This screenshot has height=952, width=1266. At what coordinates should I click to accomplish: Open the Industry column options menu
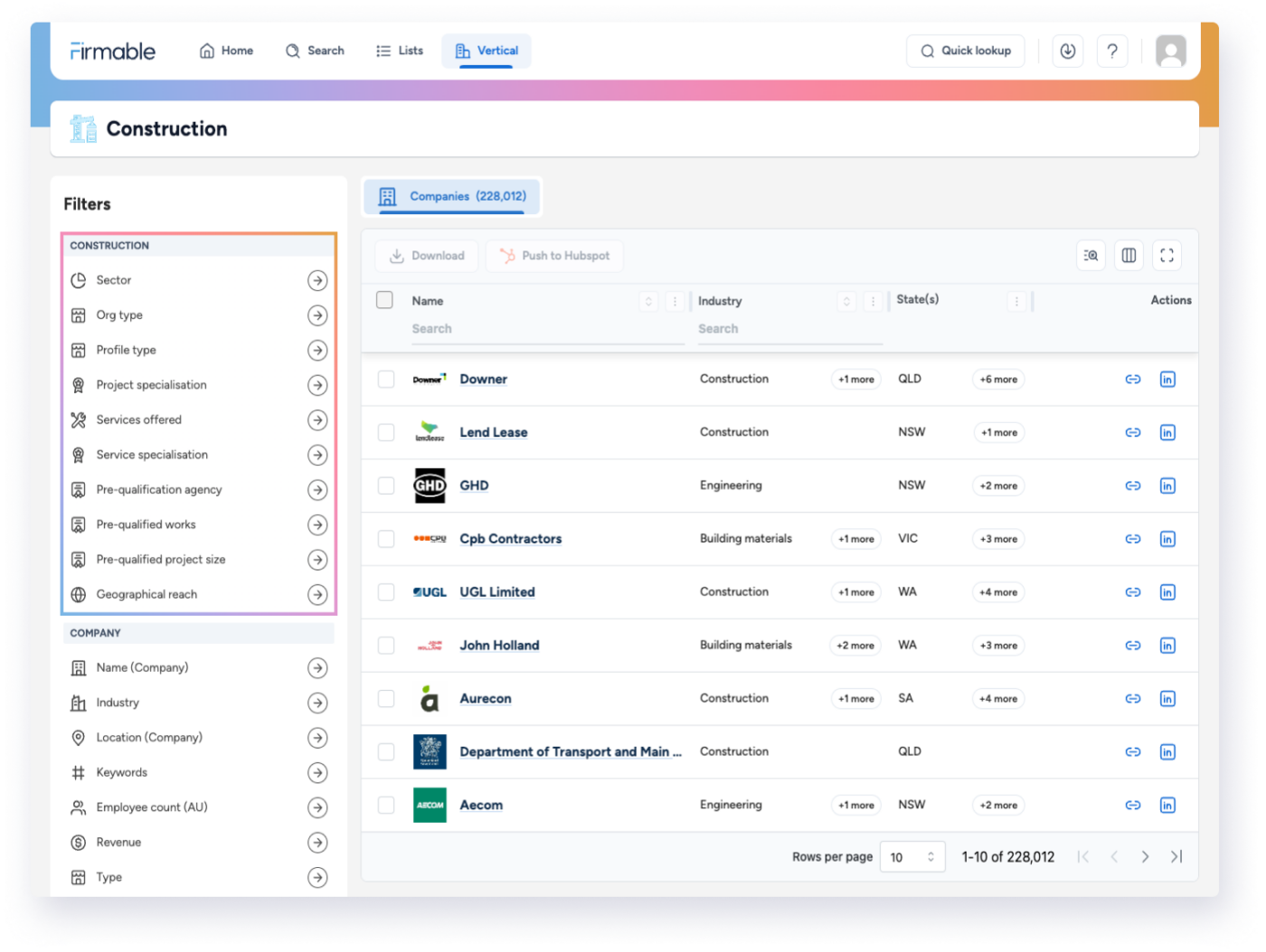872,301
